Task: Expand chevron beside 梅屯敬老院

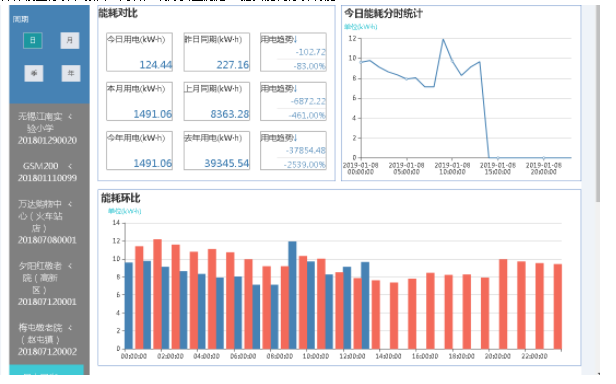Action: click(x=70, y=327)
